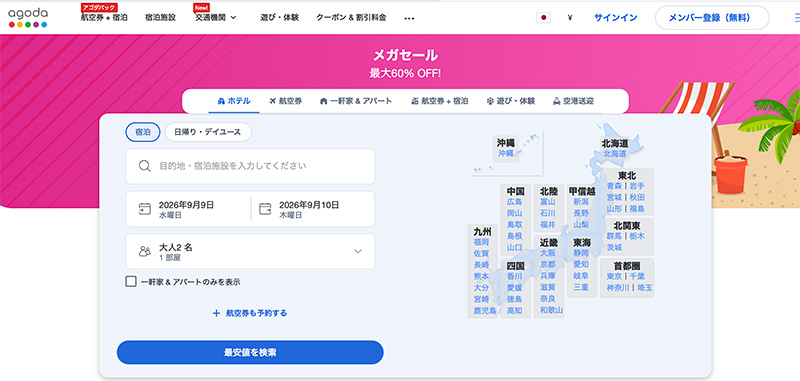The height and width of the screenshot is (381, 800).
Task: Select 青森 in the 東北 region
Action: point(614,186)
